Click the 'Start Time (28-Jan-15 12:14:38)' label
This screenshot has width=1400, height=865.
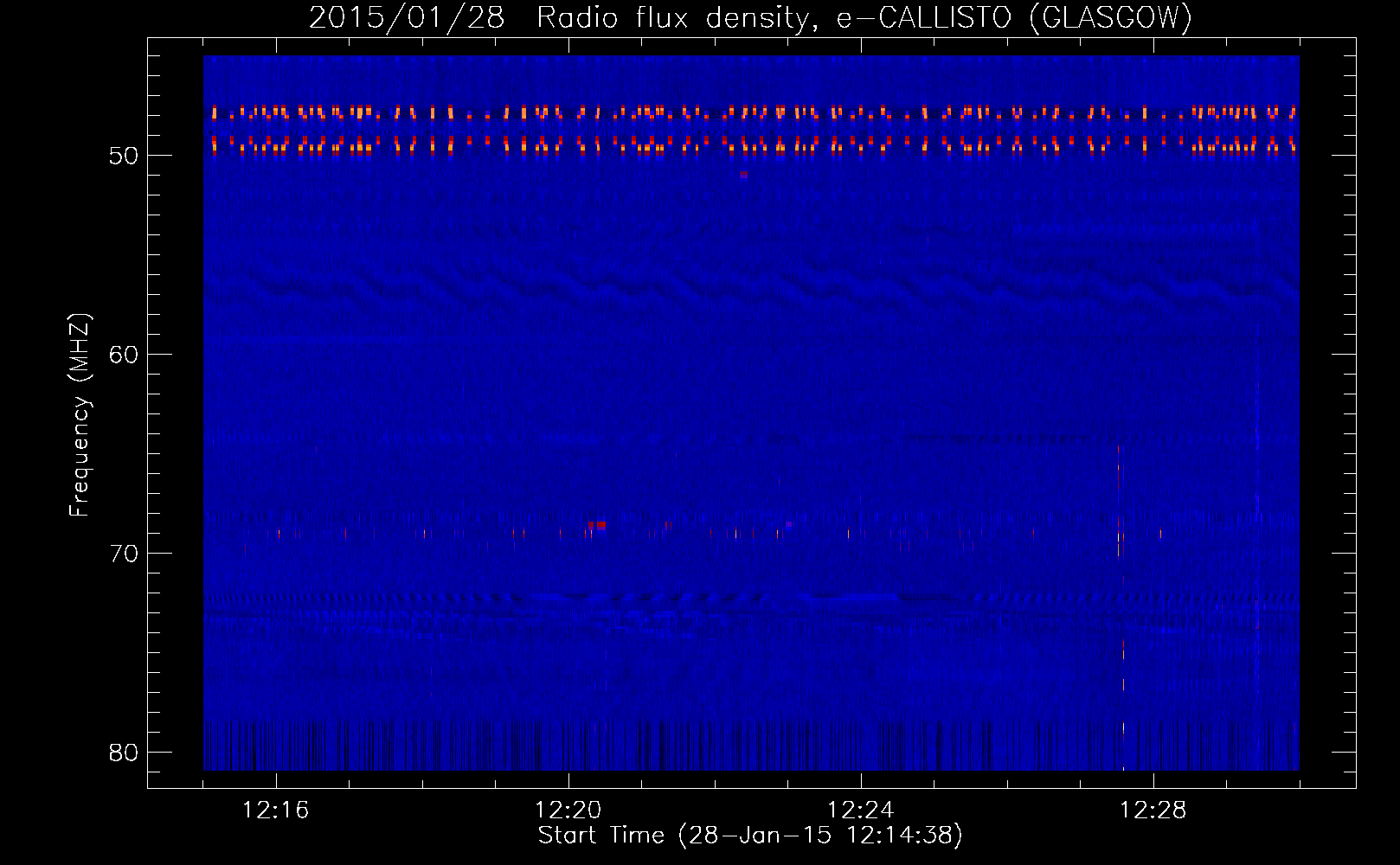coord(750,836)
